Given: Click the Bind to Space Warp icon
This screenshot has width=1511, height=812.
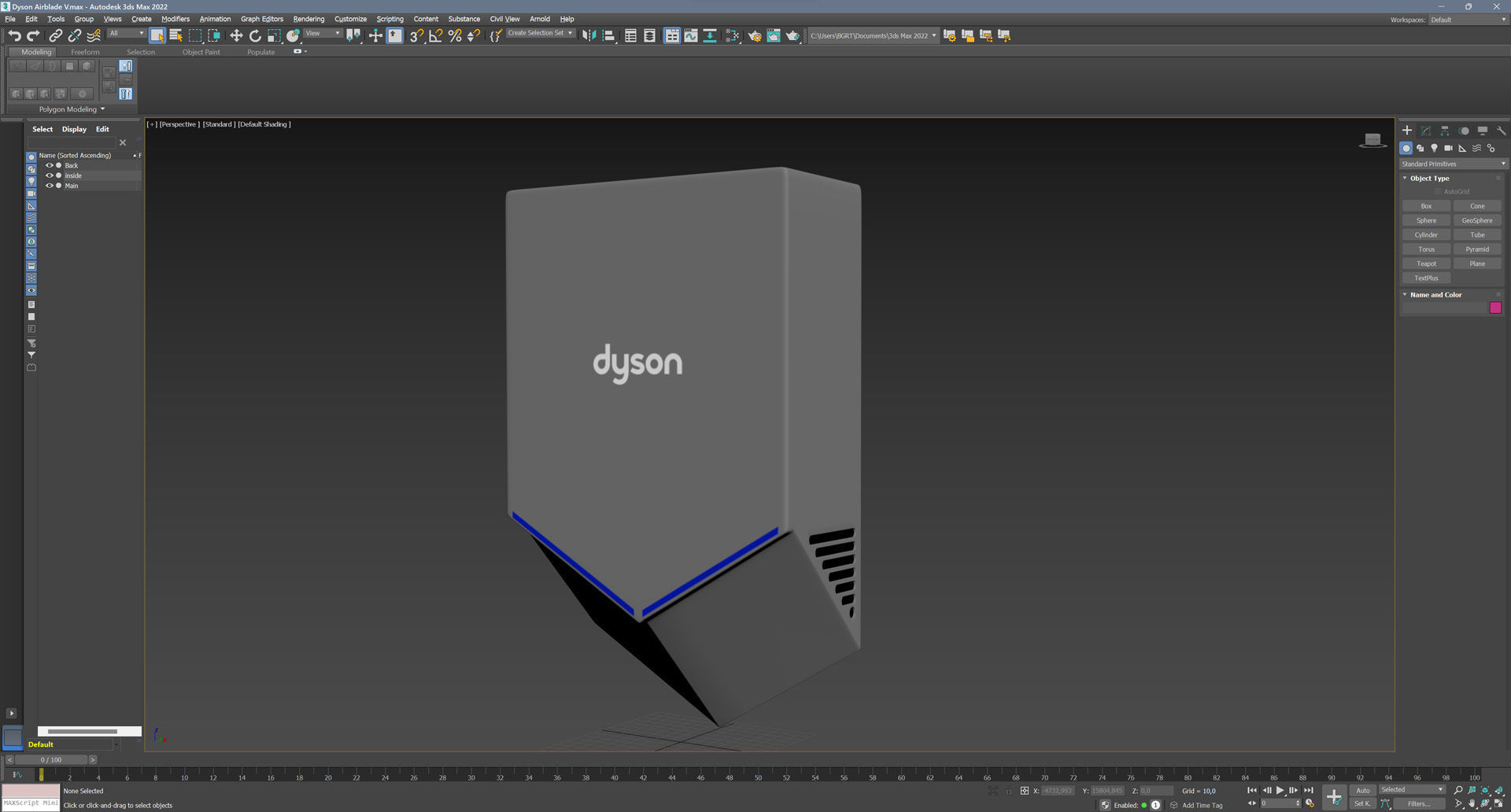Looking at the screenshot, I should click(94, 35).
